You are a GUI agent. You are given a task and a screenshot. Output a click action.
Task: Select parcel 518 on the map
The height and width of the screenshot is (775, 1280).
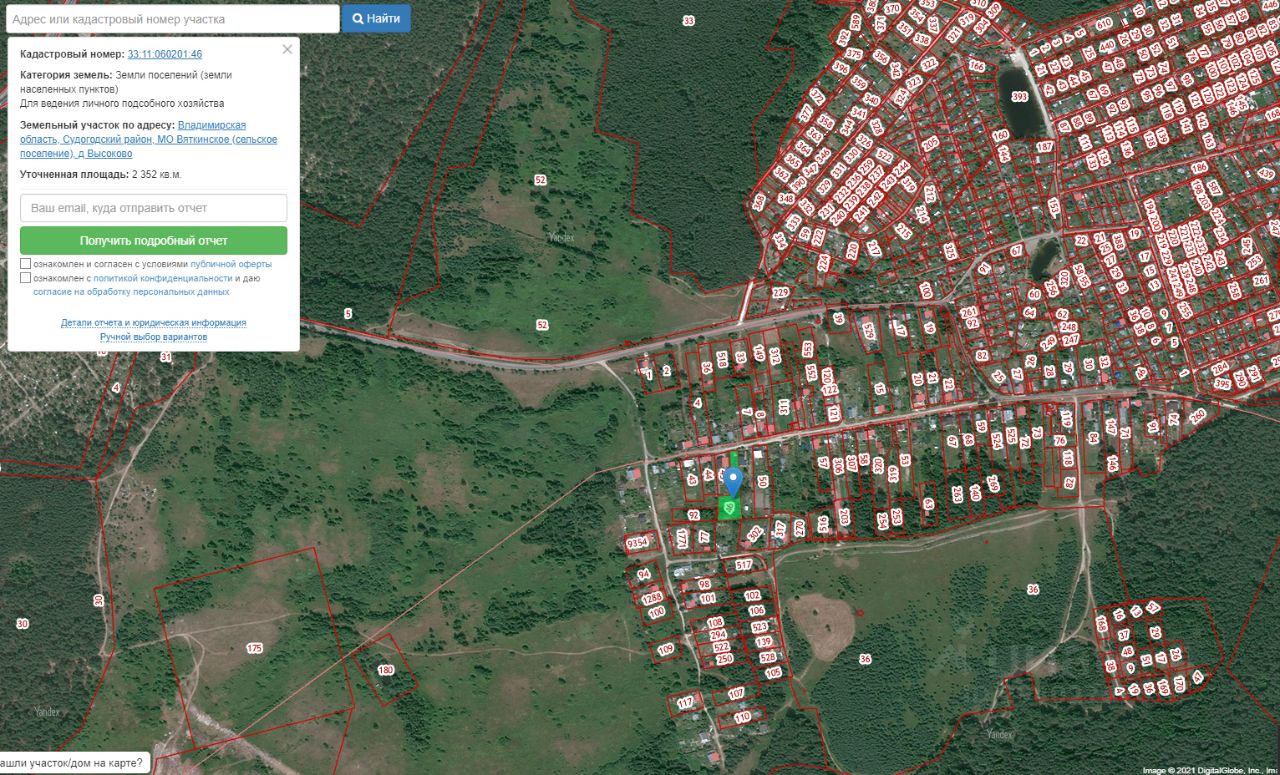click(x=721, y=357)
